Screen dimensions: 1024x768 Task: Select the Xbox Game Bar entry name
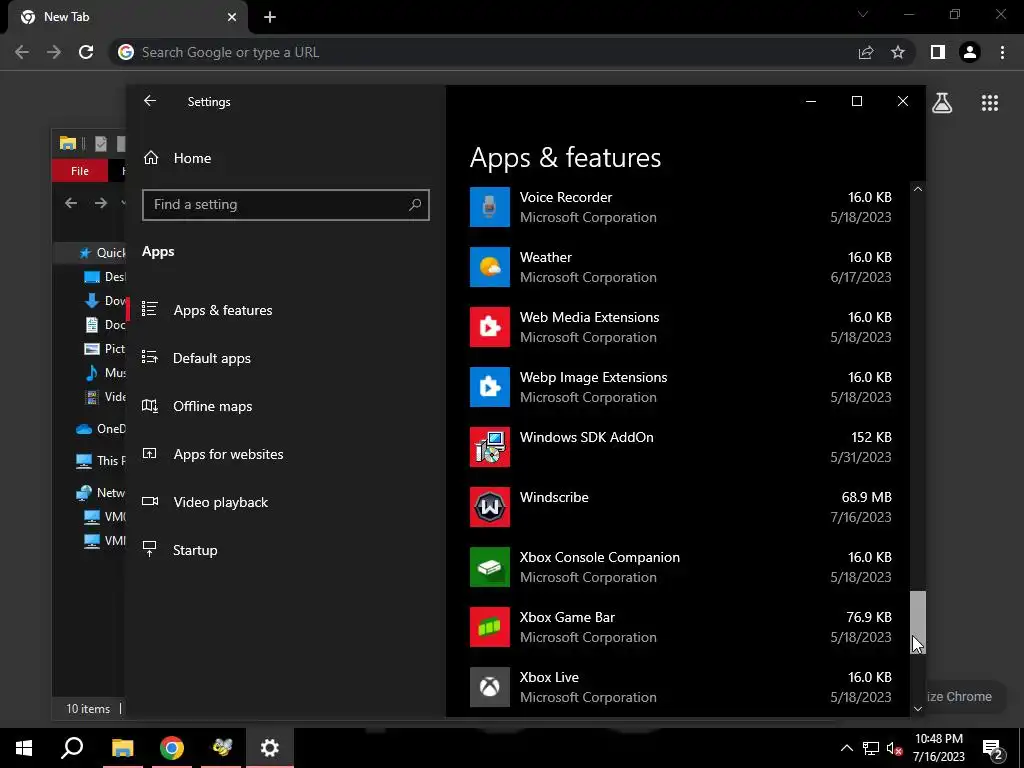(x=567, y=617)
